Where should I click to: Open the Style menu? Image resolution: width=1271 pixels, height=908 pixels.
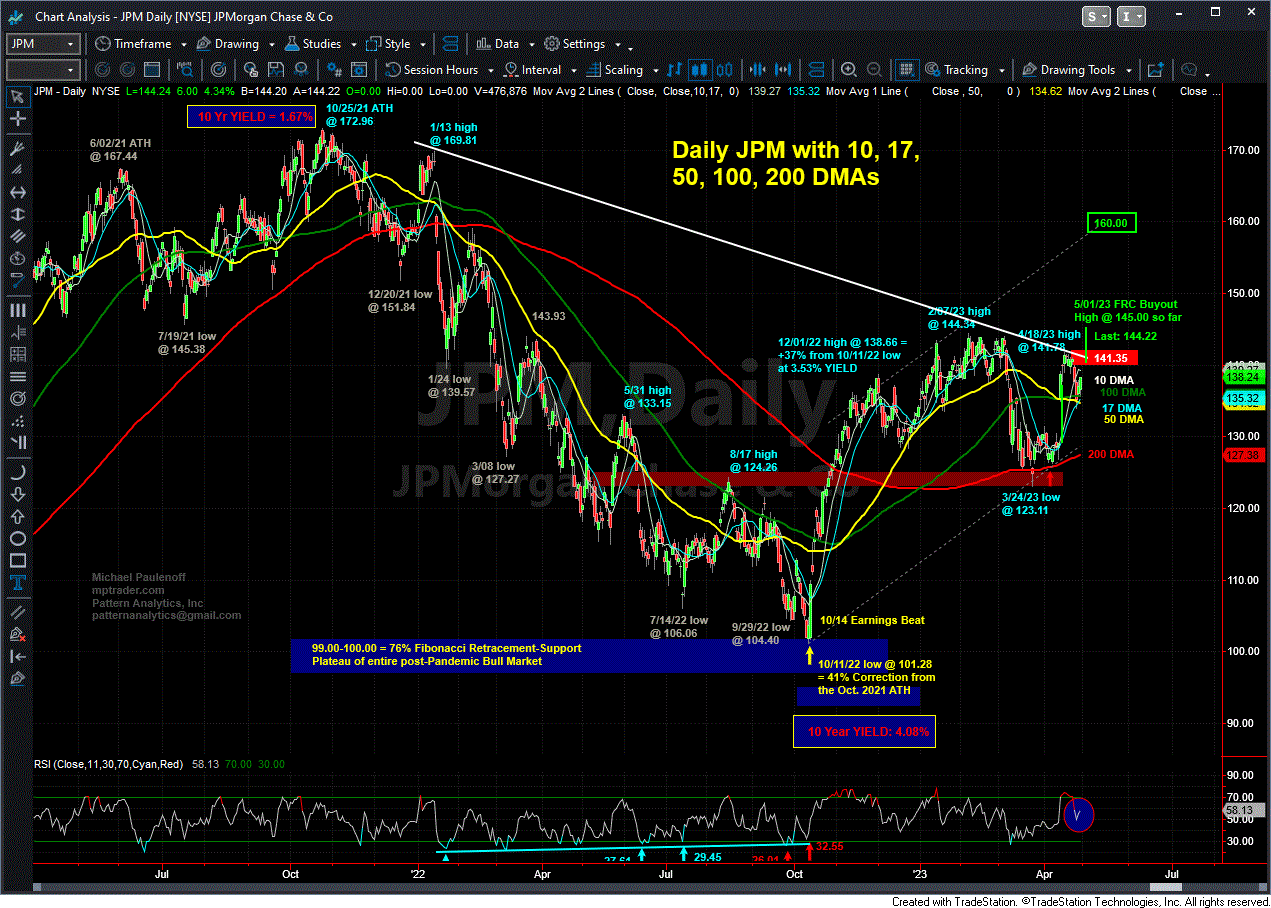(x=388, y=44)
